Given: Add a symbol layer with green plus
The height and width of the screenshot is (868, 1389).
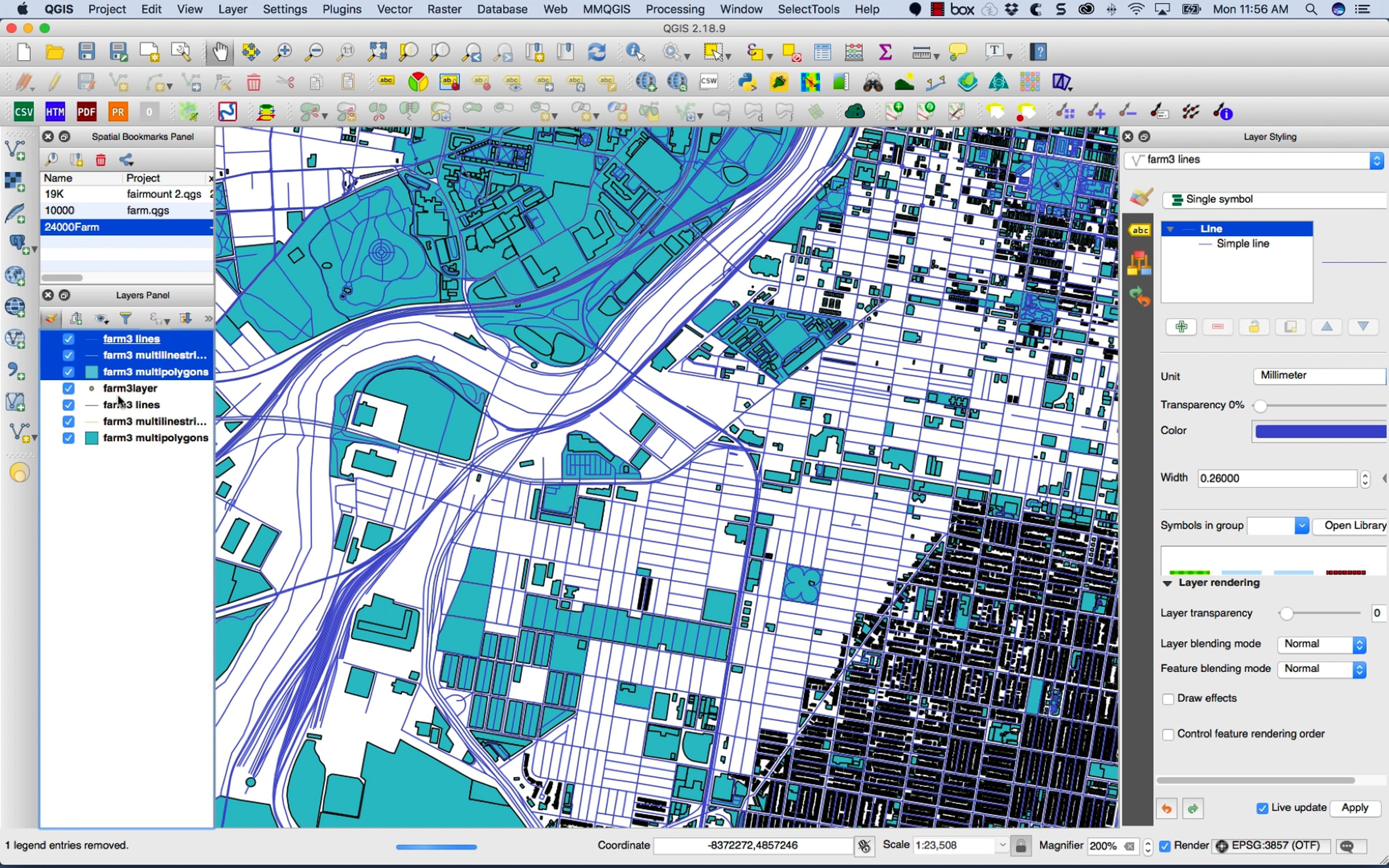Looking at the screenshot, I should click(1181, 327).
